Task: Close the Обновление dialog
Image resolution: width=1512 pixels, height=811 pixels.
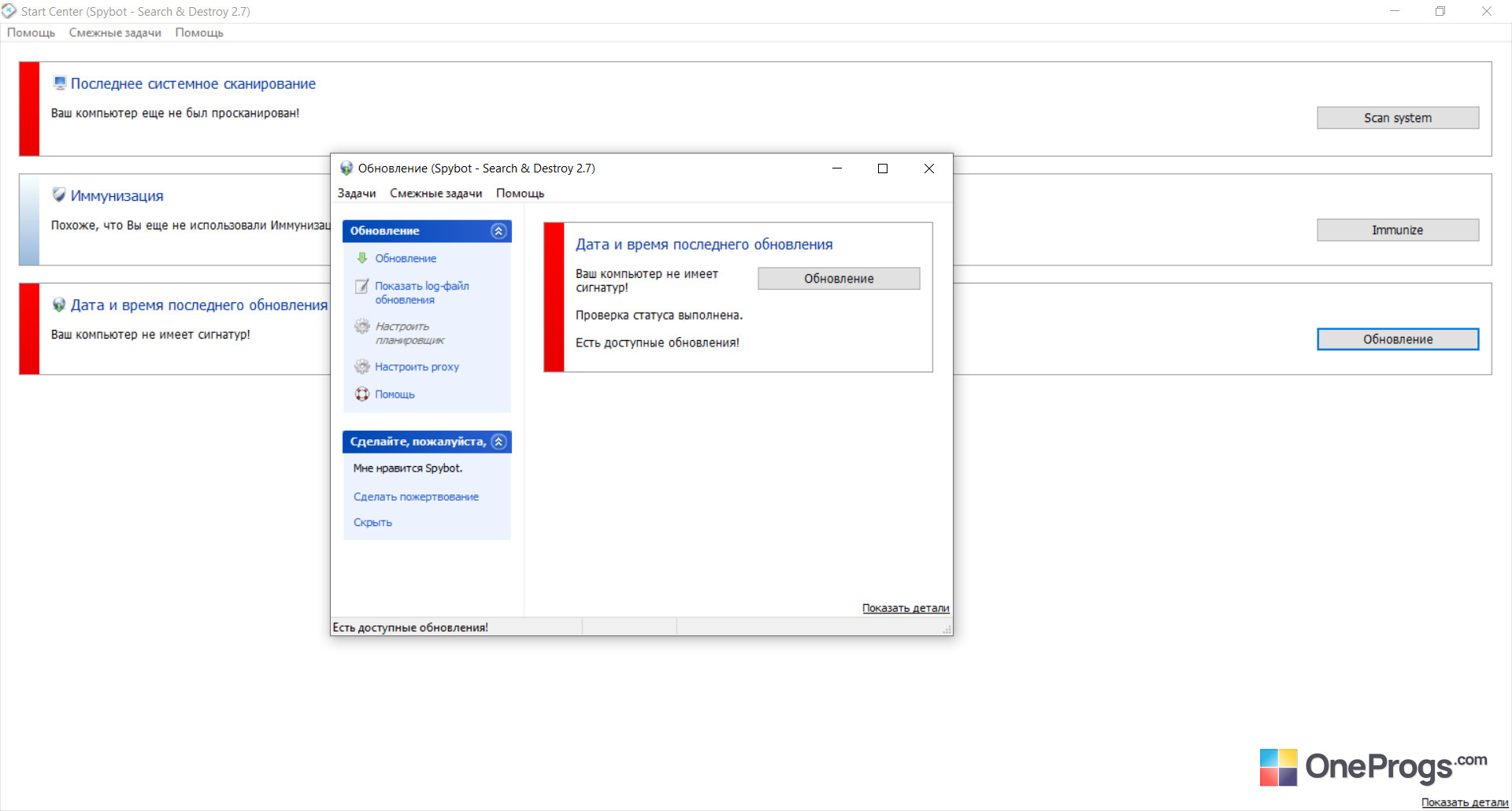Action: [929, 168]
